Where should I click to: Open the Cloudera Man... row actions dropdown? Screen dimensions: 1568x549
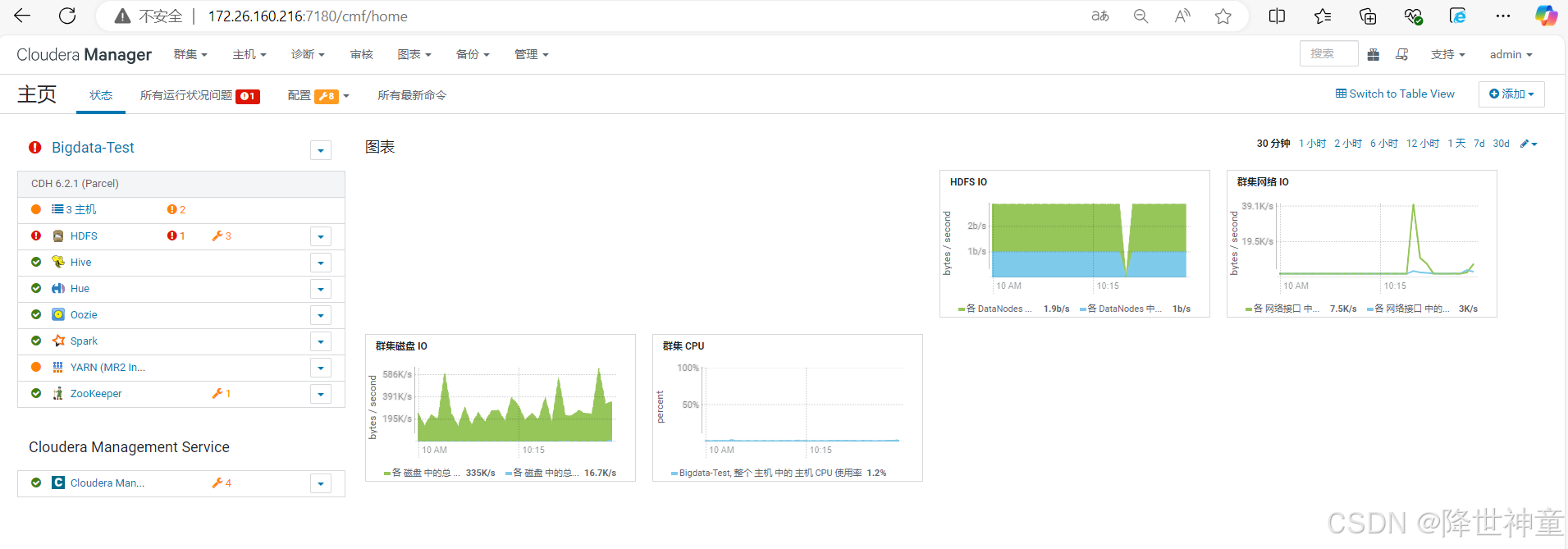(x=321, y=483)
